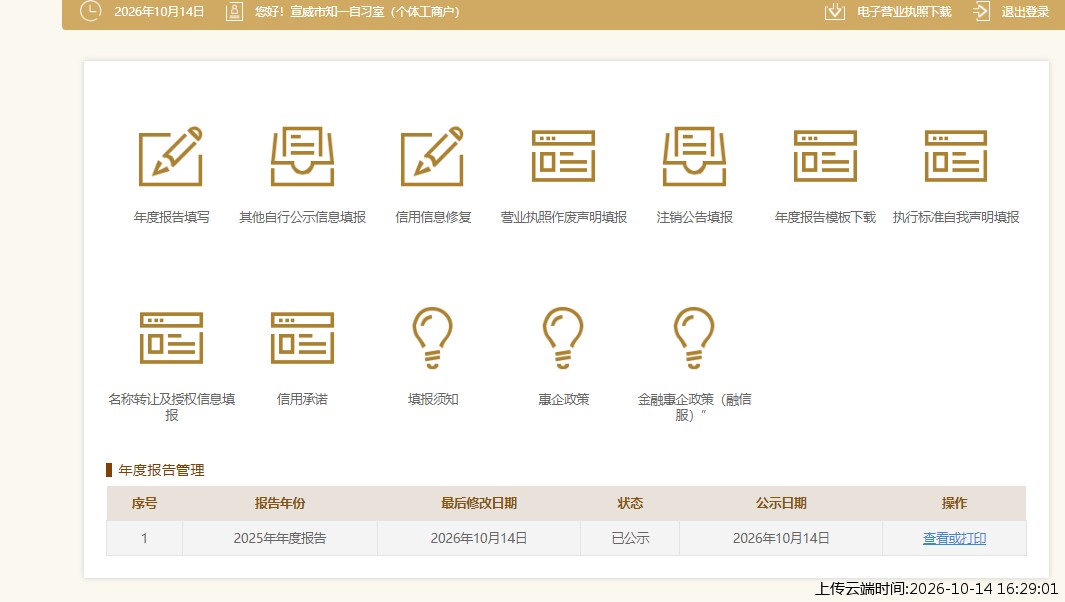Open the 注销公告填报 tray icon
Viewport: 1065px width, 602px height.
[x=694, y=156]
